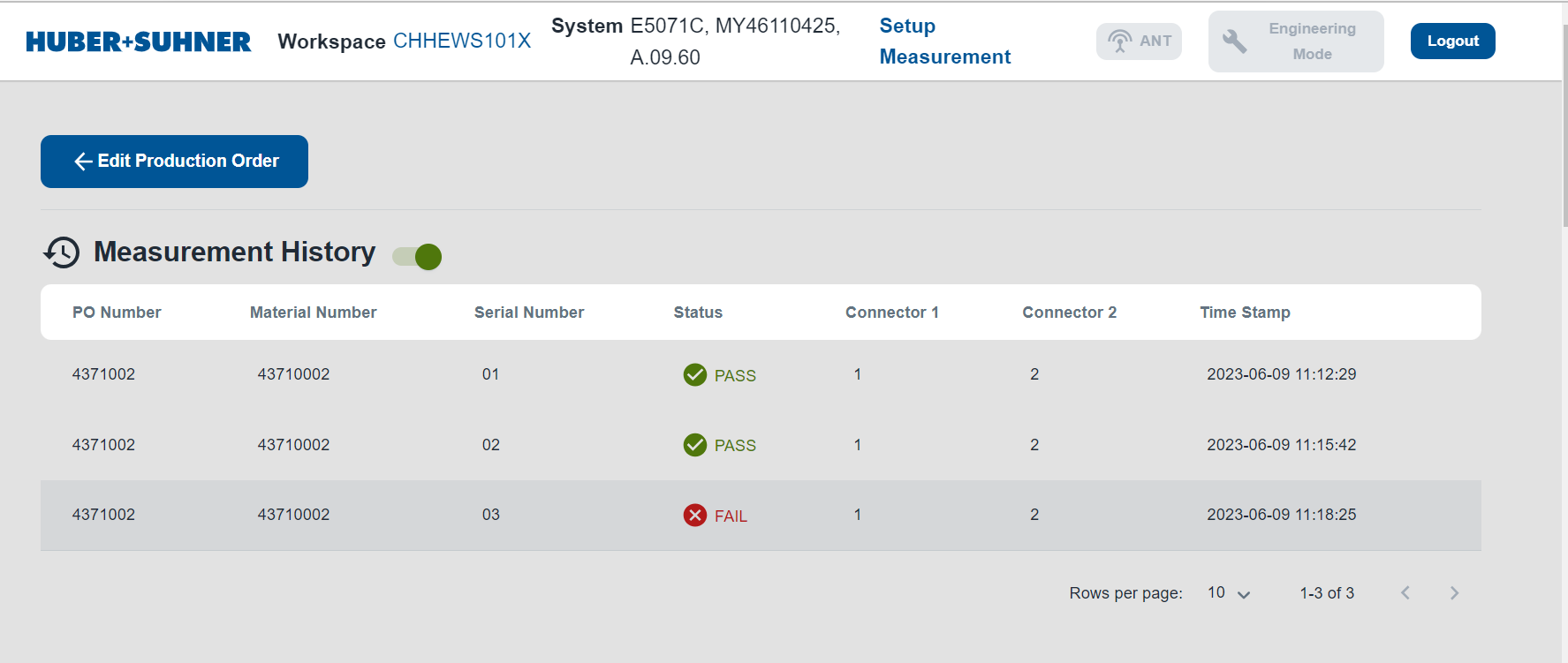The image size is (1568, 663).
Task: Log out using the Logout button
Action: 1452,41
